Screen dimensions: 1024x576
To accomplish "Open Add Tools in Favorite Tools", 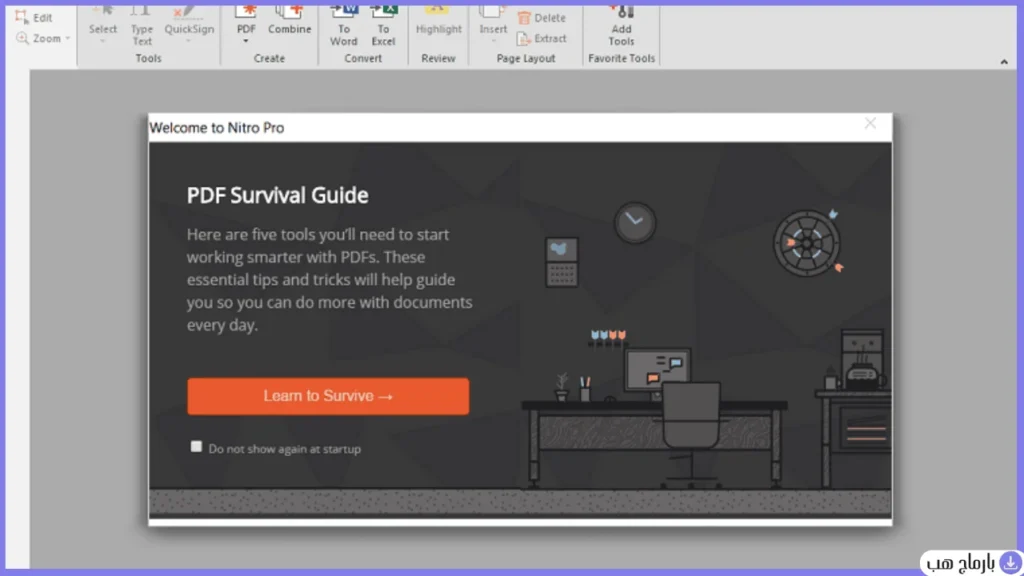I will [x=621, y=26].
